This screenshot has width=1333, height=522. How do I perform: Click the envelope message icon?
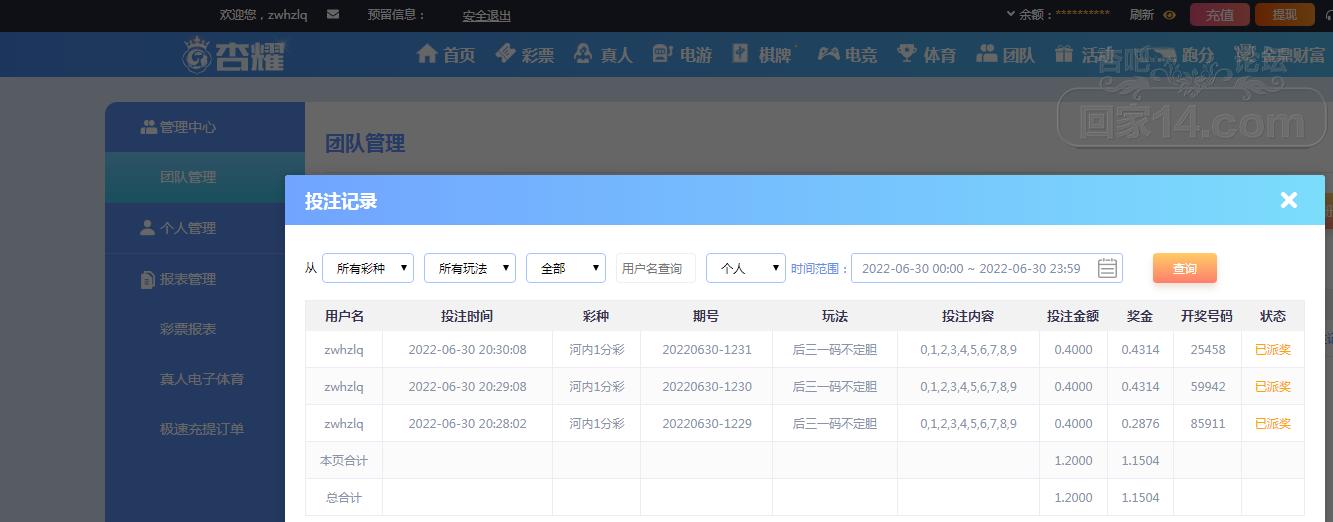(x=333, y=15)
